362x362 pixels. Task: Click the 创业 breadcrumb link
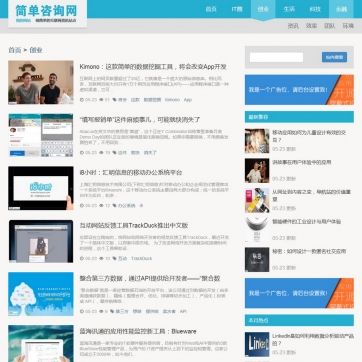36,50
